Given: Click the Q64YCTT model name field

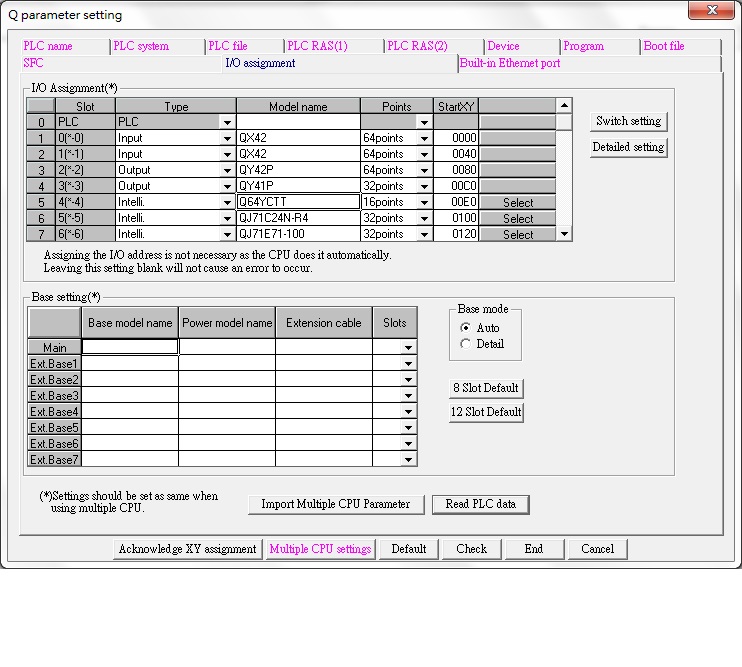Looking at the screenshot, I should click(x=298, y=202).
